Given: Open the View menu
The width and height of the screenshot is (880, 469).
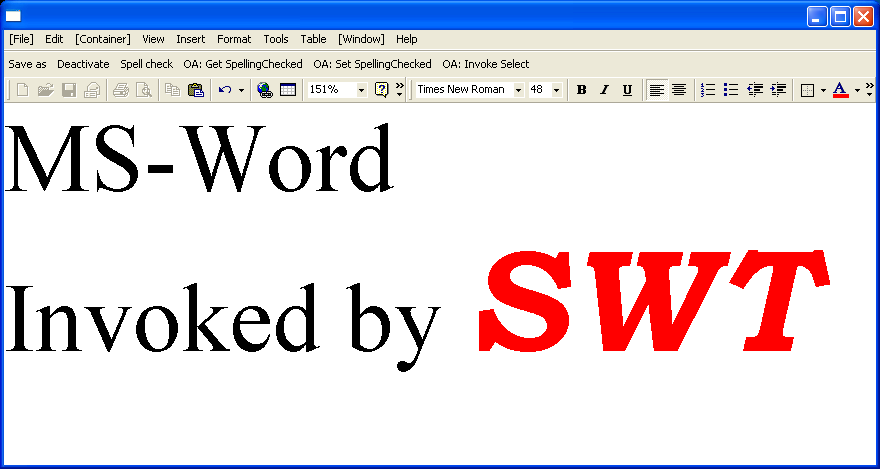Looking at the screenshot, I should click(x=153, y=39).
